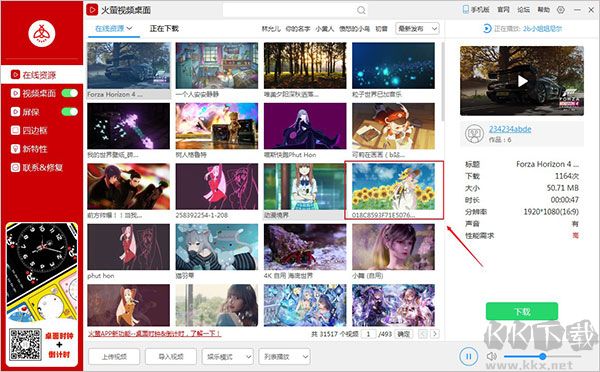This screenshot has height=372, width=600.
Task: Open uploader profile 234234abde
Action: [x=510, y=129]
